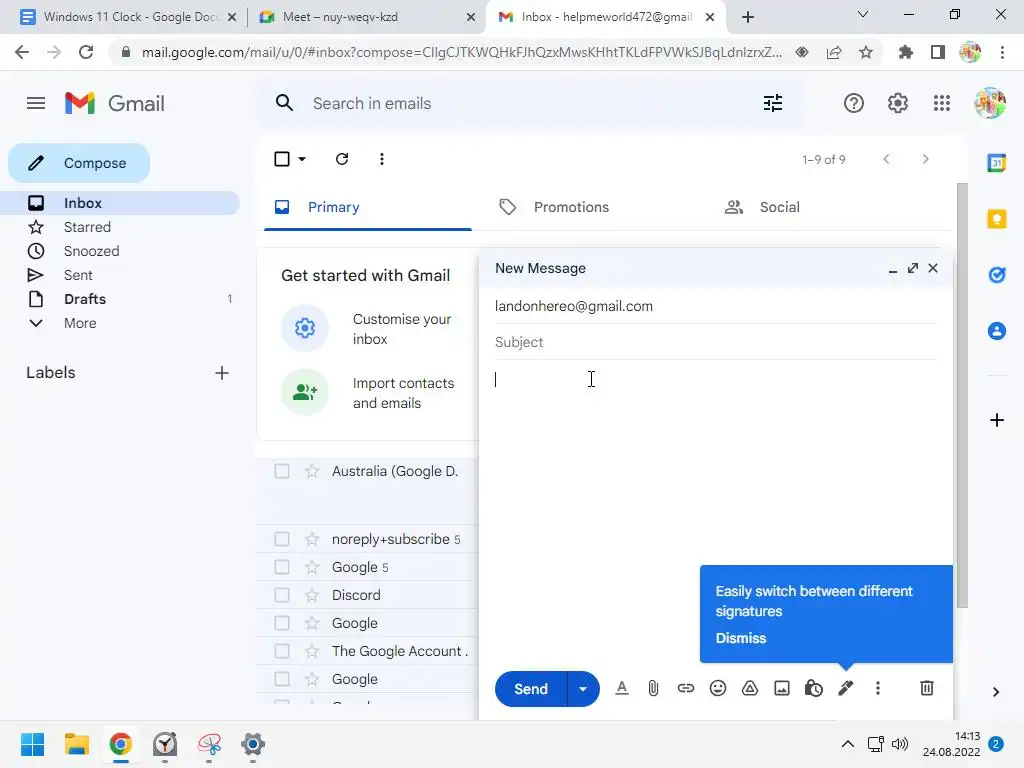
Task: Open the select dropdown arrow beside checkbox
Action: point(302,159)
